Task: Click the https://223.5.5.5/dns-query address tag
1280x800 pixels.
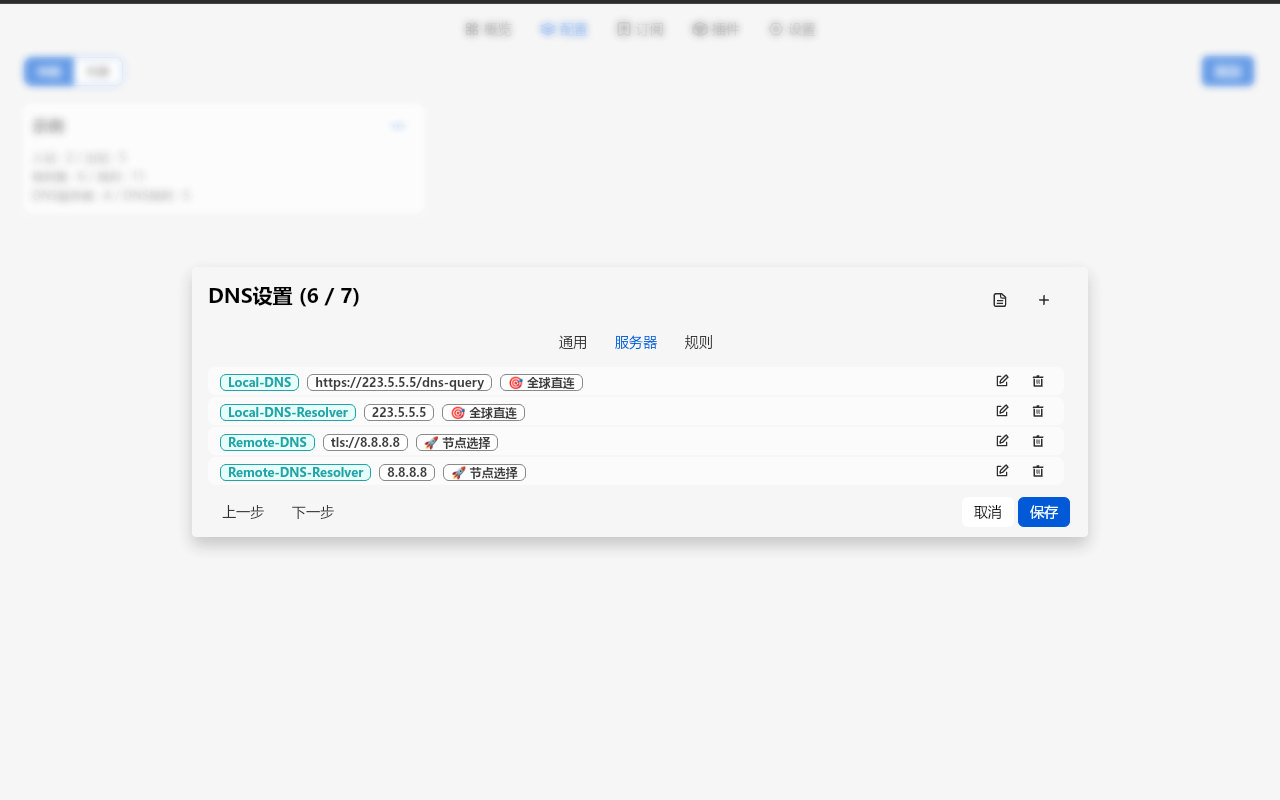Action: coord(399,382)
